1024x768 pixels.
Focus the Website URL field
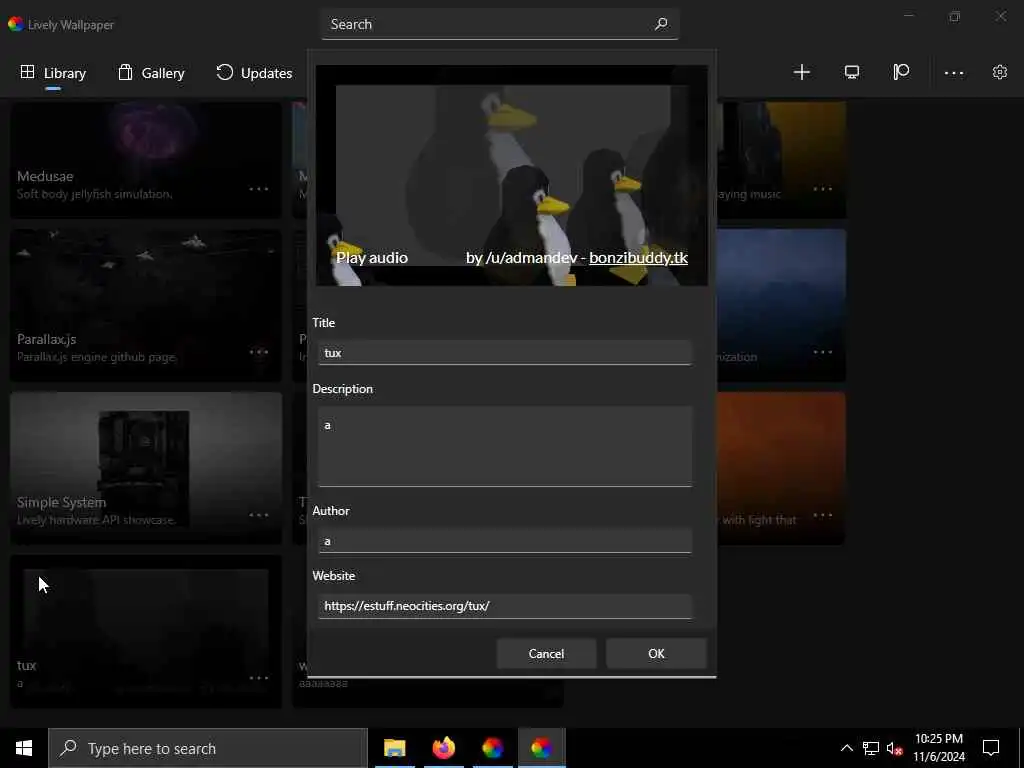click(x=505, y=606)
